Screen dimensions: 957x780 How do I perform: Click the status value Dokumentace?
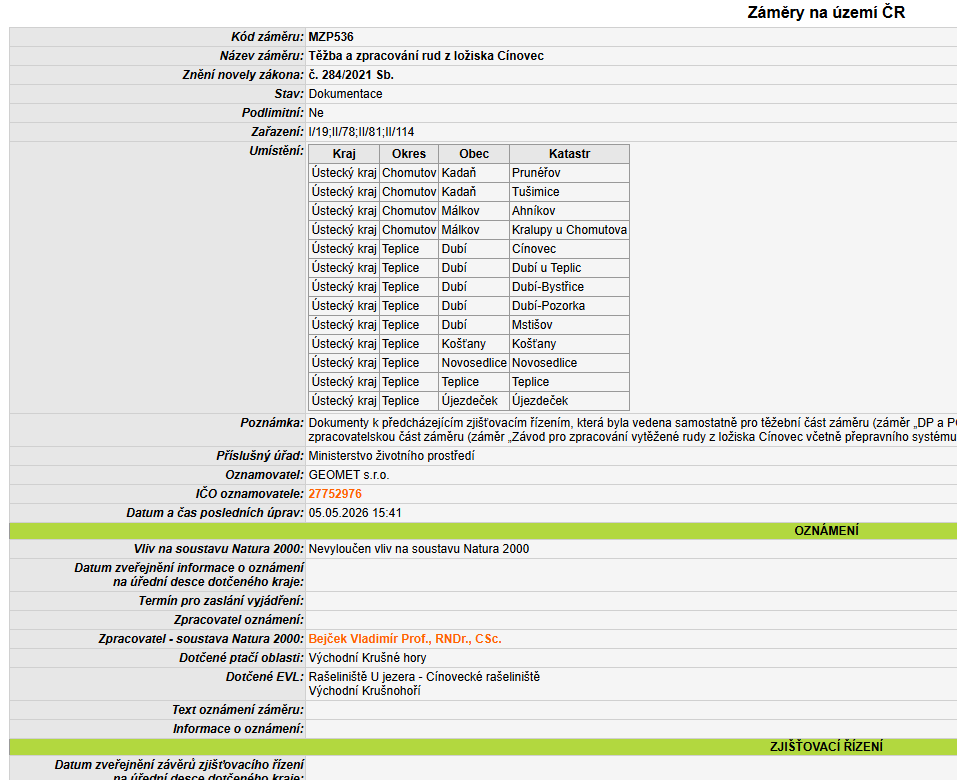345,93
